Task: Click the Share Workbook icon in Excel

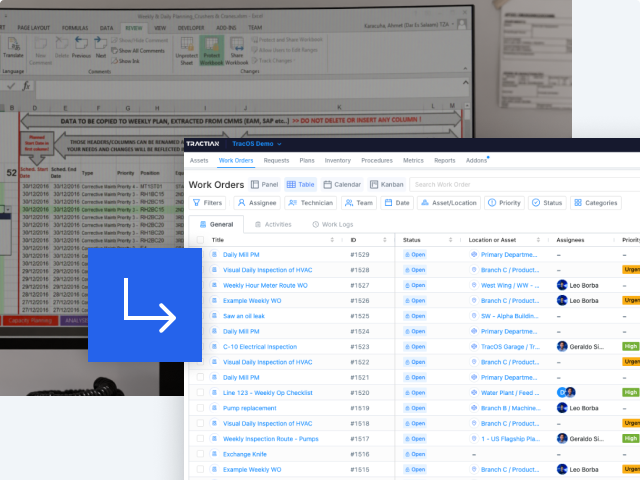Action: [x=237, y=51]
